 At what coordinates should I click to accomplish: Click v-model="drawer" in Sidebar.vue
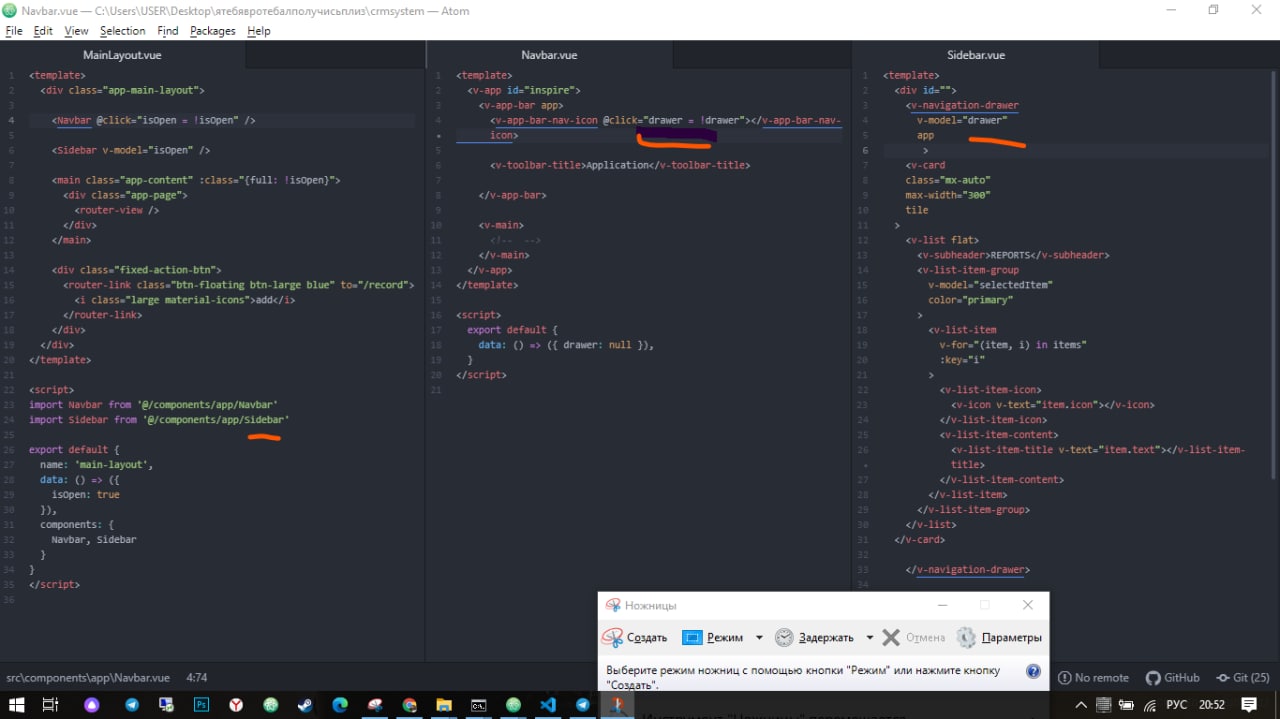point(961,120)
